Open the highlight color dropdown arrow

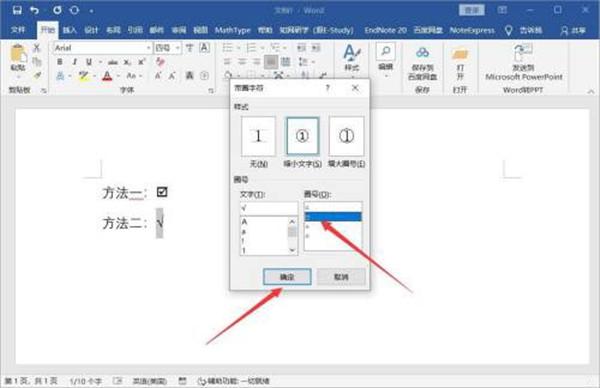point(94,76)
